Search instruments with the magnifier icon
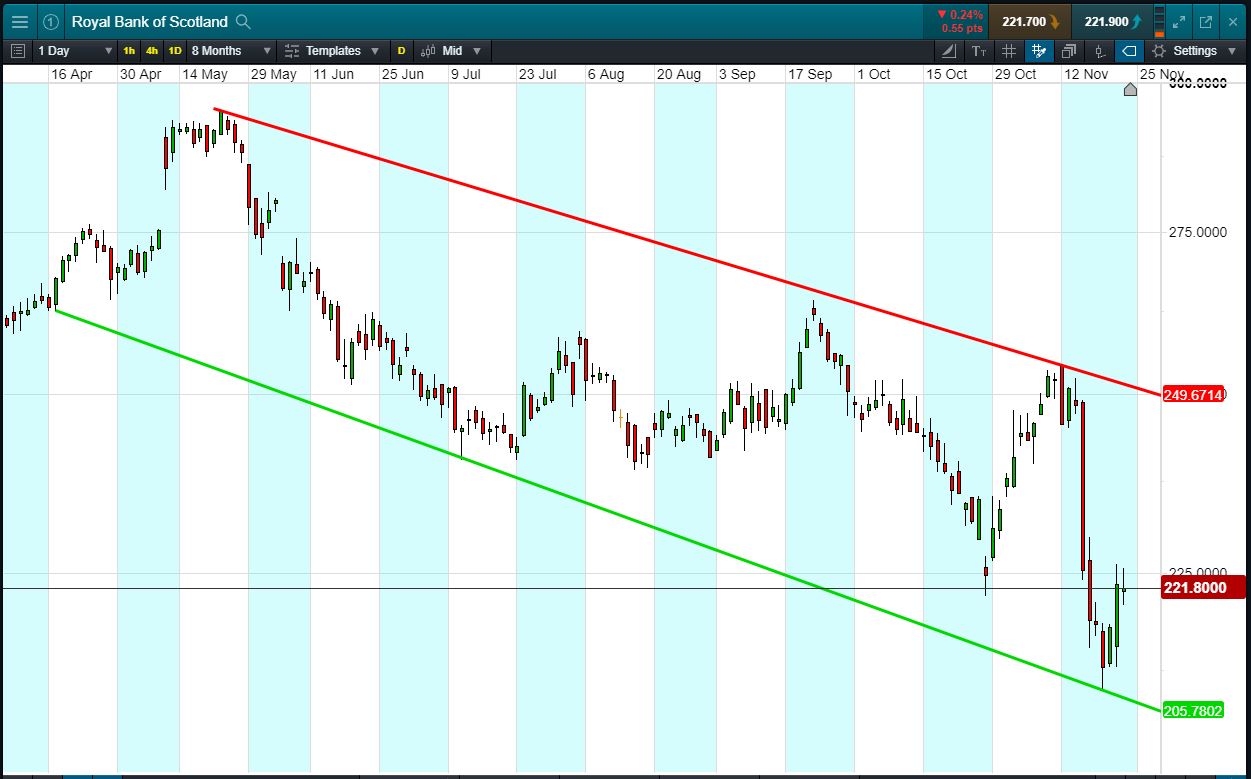 243,21
